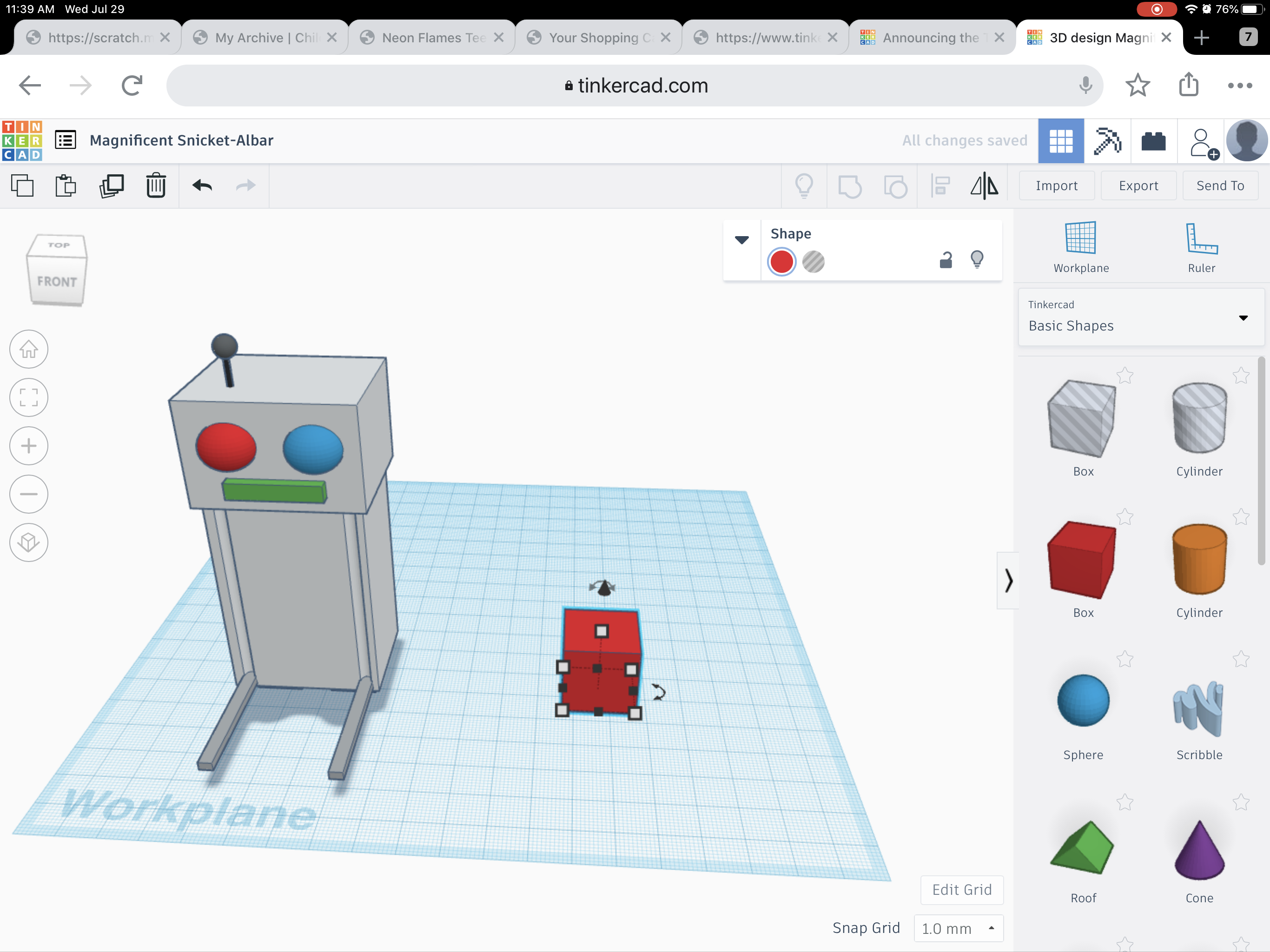Favorite the Roof shape

(1125, 802)
